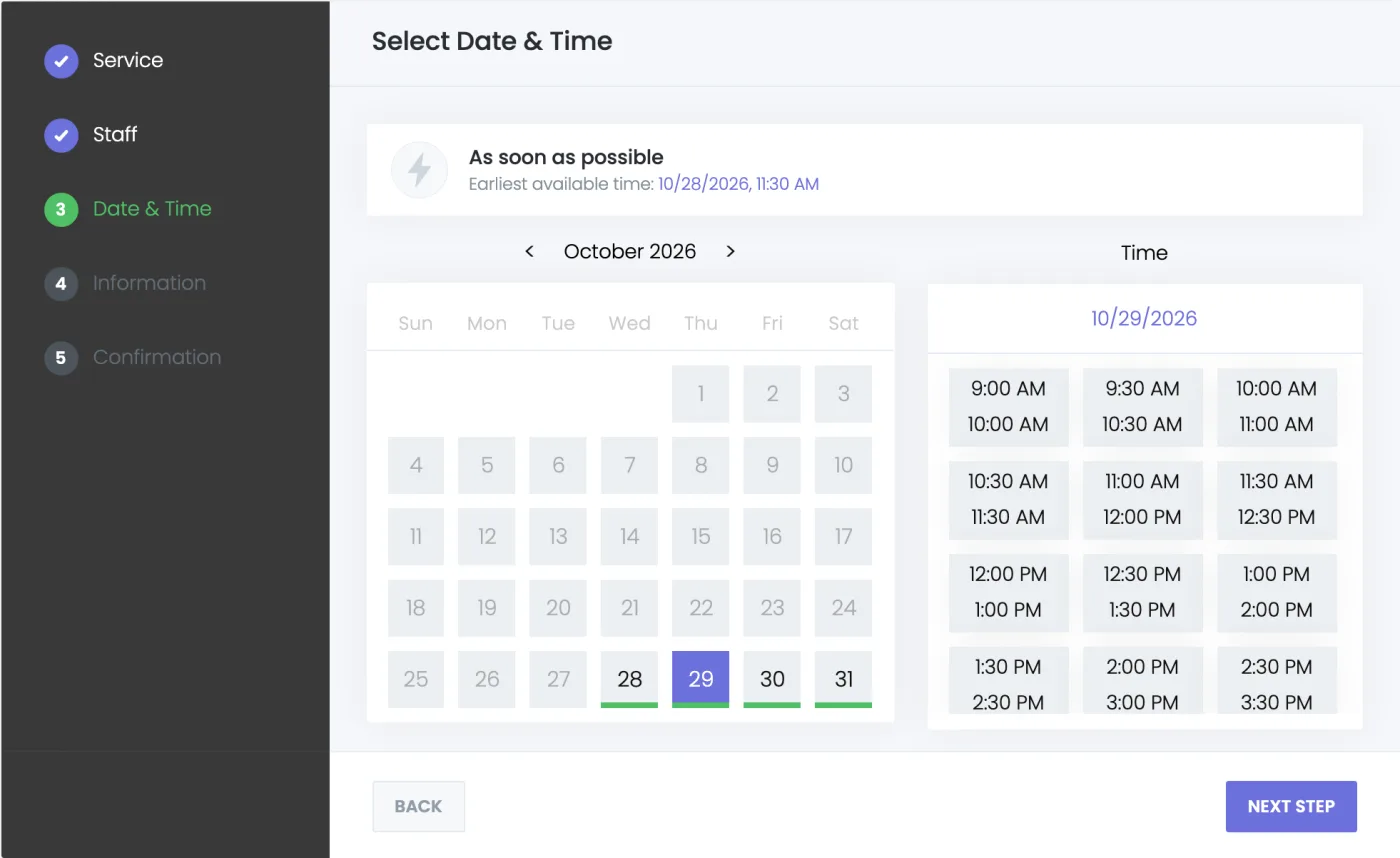1400x858 pixels.
Task: Click the 10/29/2026 date heading
Action: click(x=1144, y=318)
